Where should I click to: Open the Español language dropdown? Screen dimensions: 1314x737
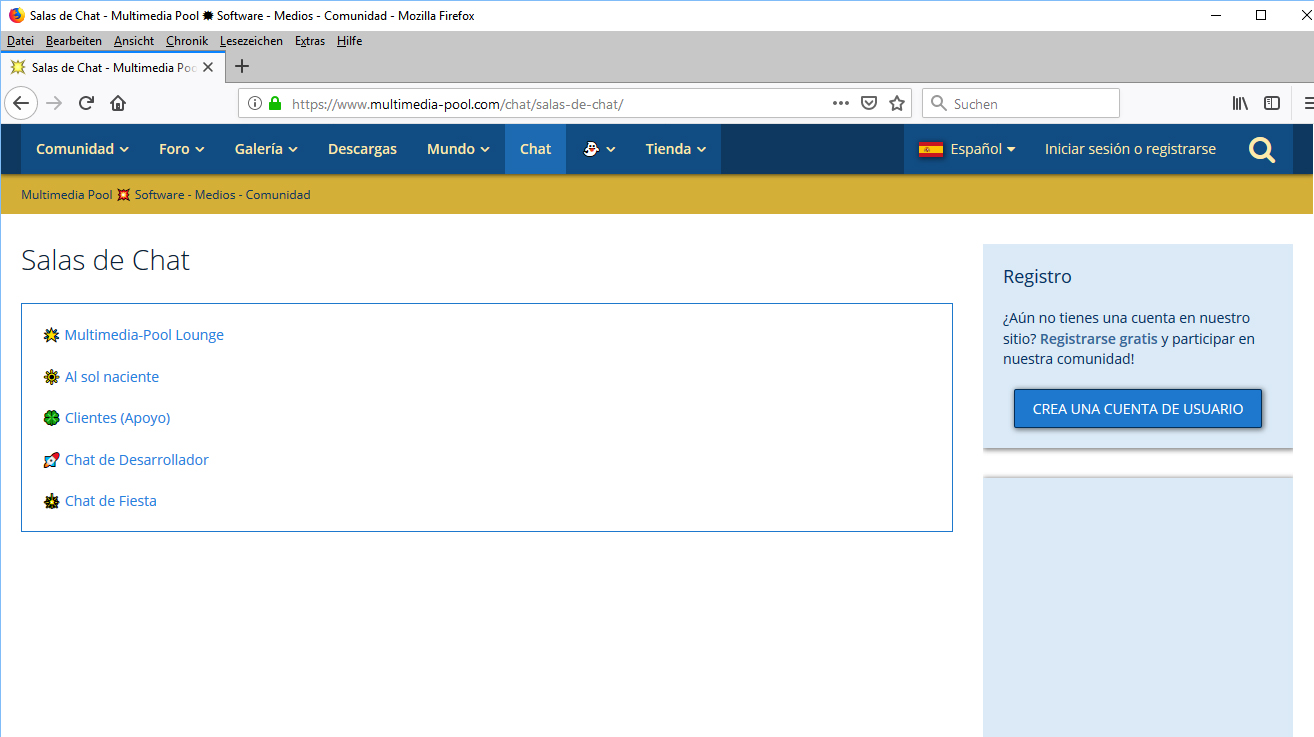pos(967,149)
